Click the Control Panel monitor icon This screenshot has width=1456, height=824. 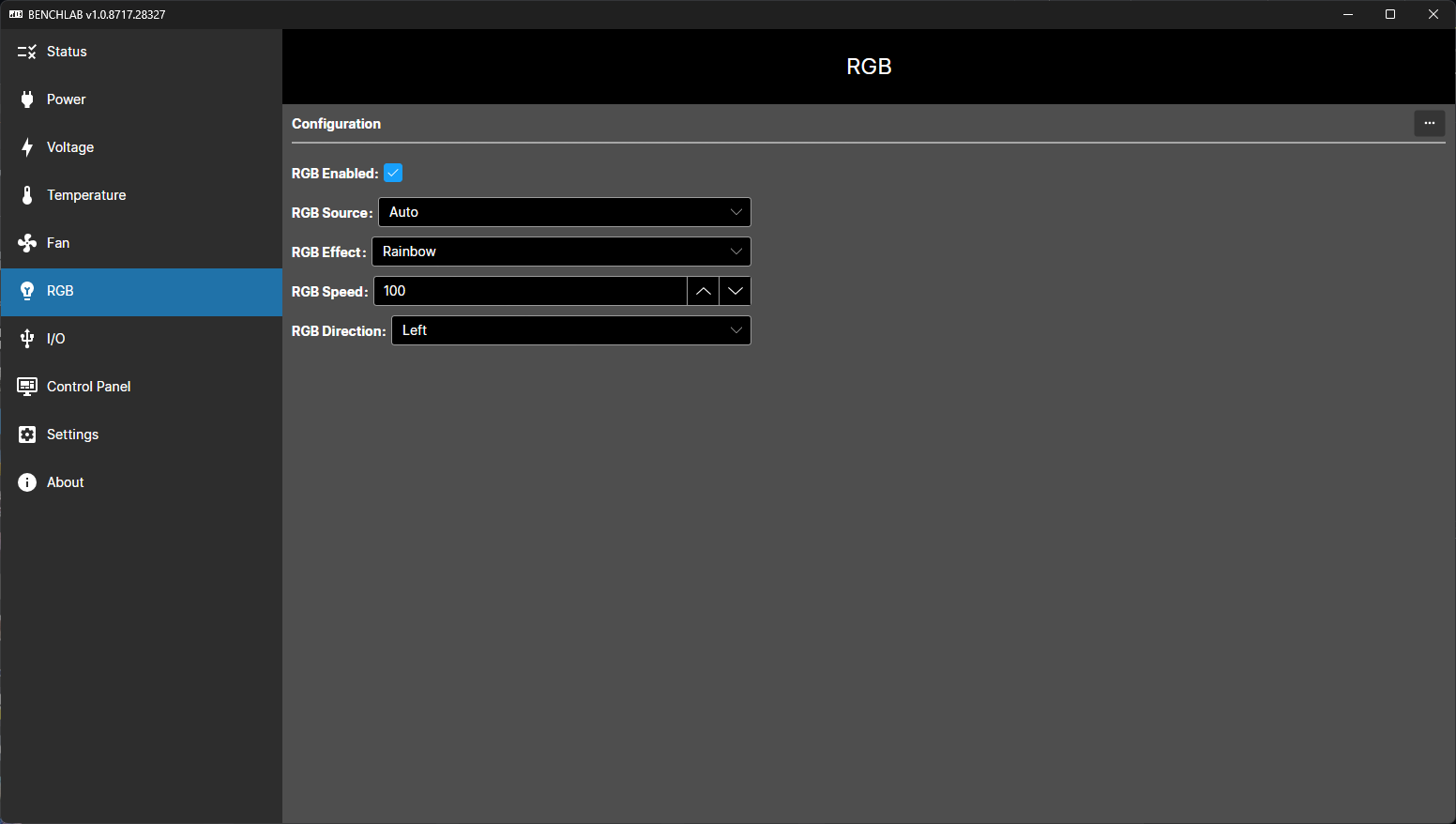[27, 387]
